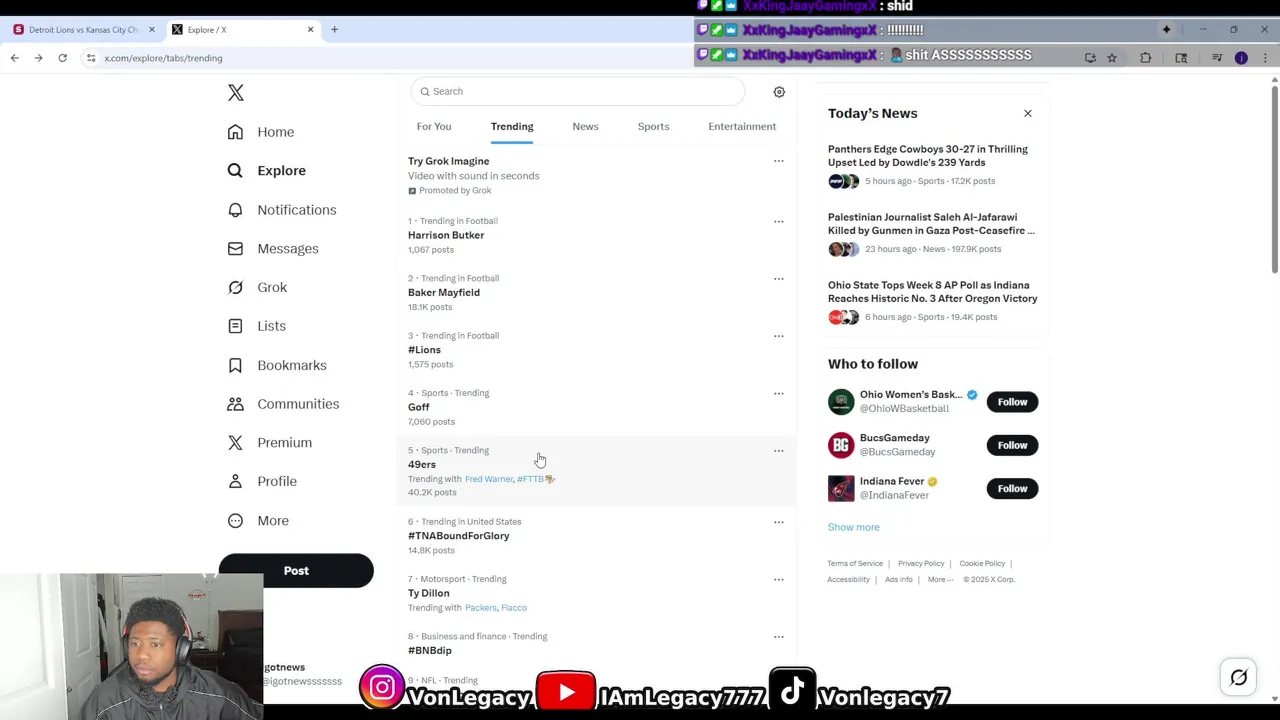Follow Indiana Fever
The height and width of the screenshot is (720, 1280).
1012,489
